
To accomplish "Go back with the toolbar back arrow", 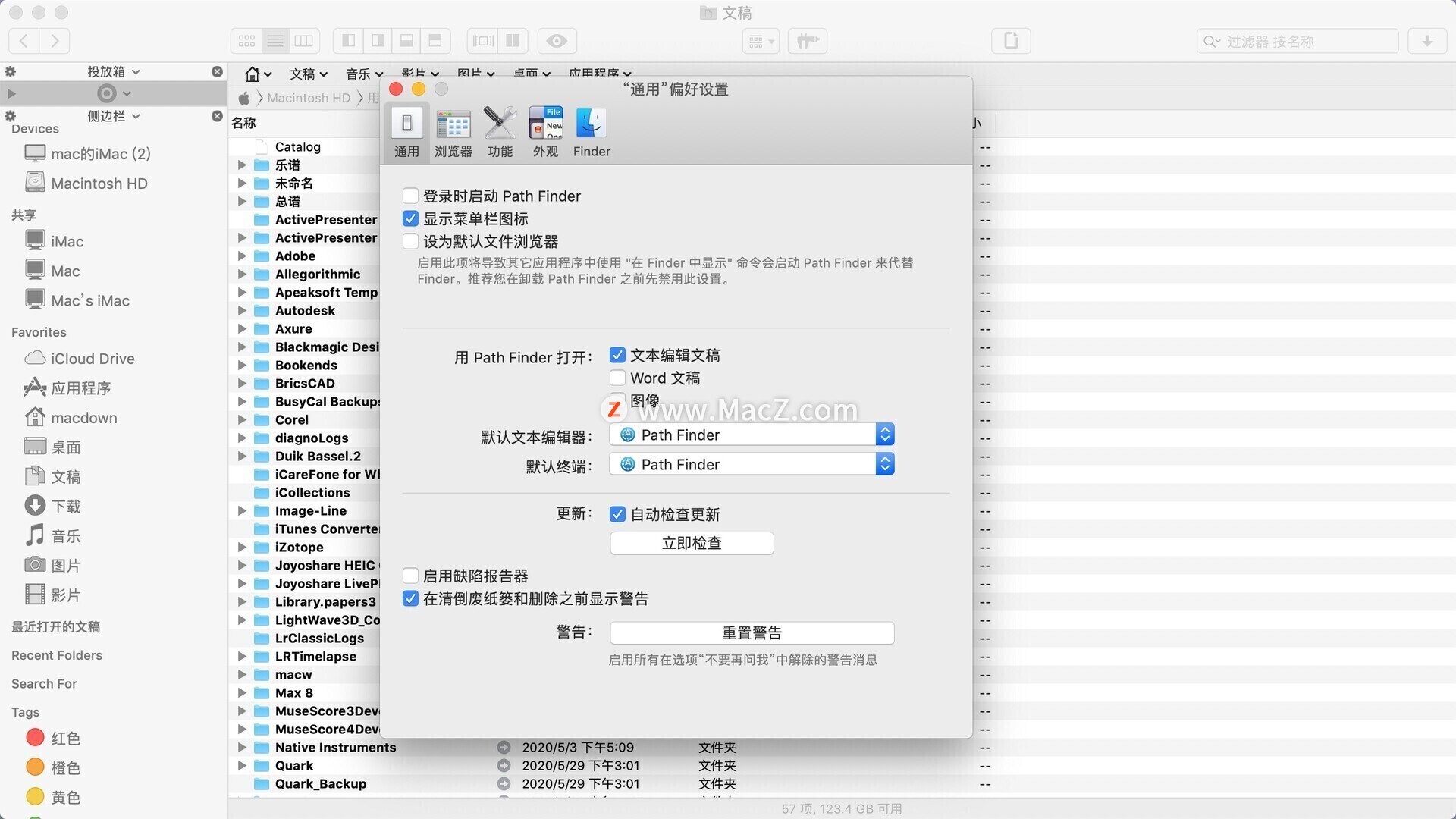I will point(24,41).
